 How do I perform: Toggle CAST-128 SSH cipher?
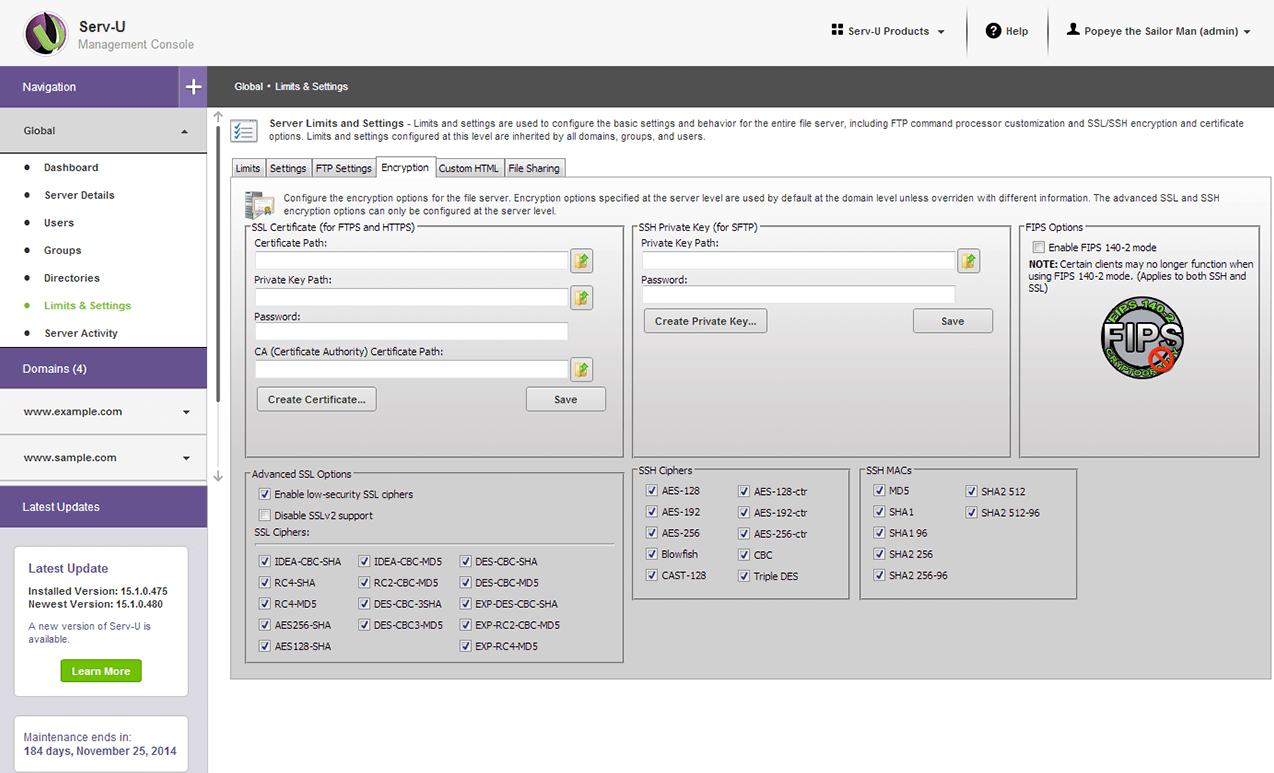tap(652, 576)
